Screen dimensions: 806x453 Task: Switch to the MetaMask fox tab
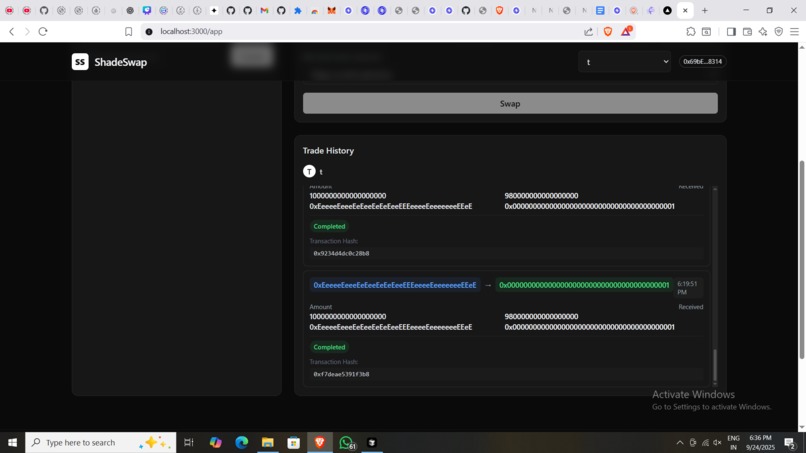332,10
